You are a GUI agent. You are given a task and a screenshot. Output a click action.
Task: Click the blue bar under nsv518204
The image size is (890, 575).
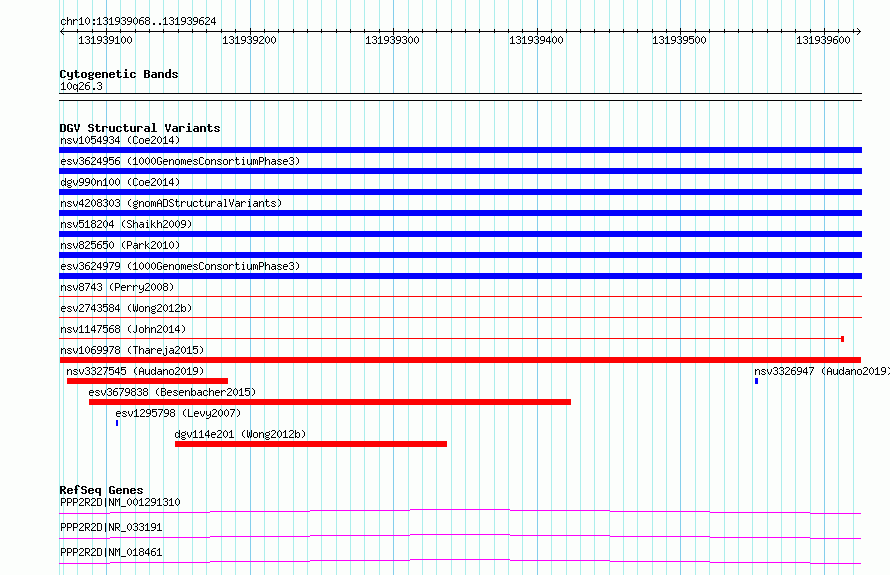(x=460, y=234)
